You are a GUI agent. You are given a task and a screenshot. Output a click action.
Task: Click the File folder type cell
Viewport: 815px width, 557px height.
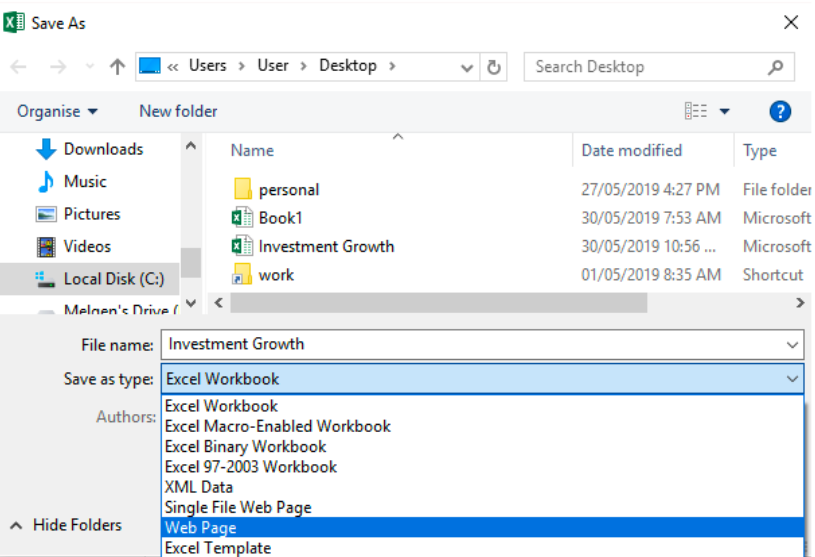click(x=777, y=190)
